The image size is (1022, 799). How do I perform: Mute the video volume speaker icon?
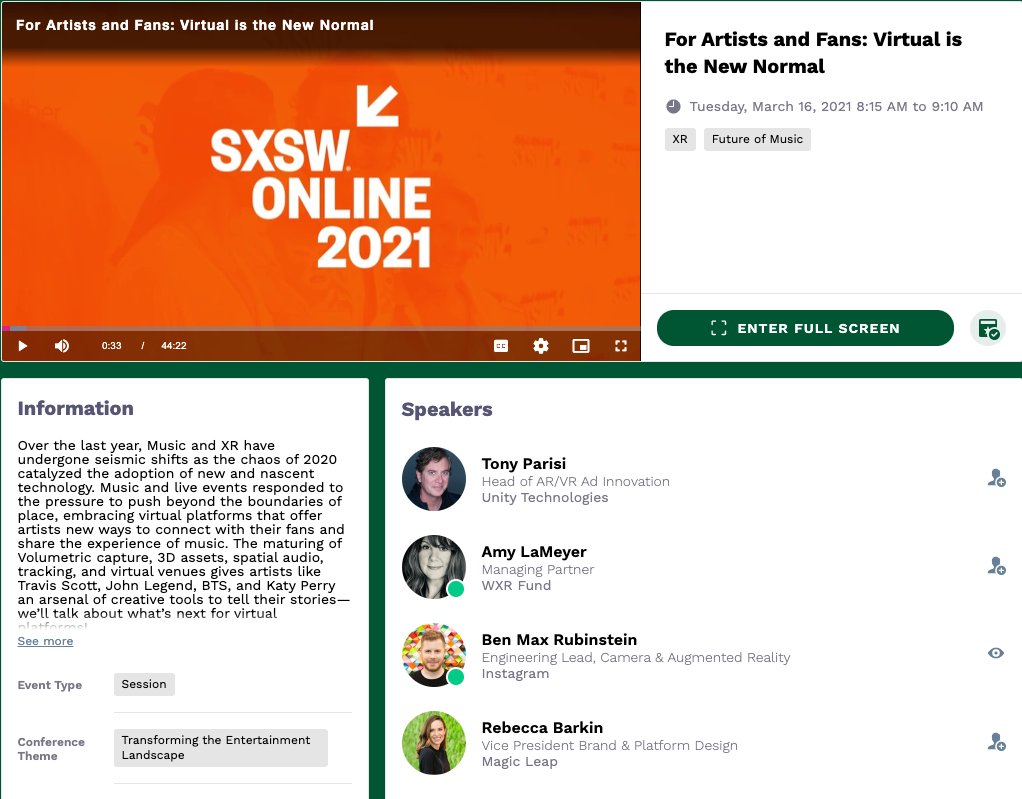pos(62,346)
